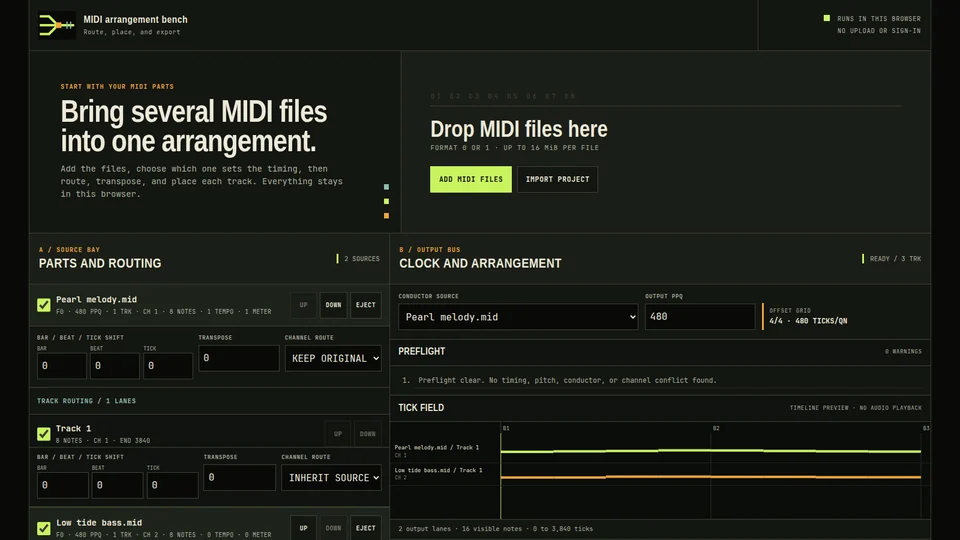Click the Track 1 DOWN button

tap(367, 434)
